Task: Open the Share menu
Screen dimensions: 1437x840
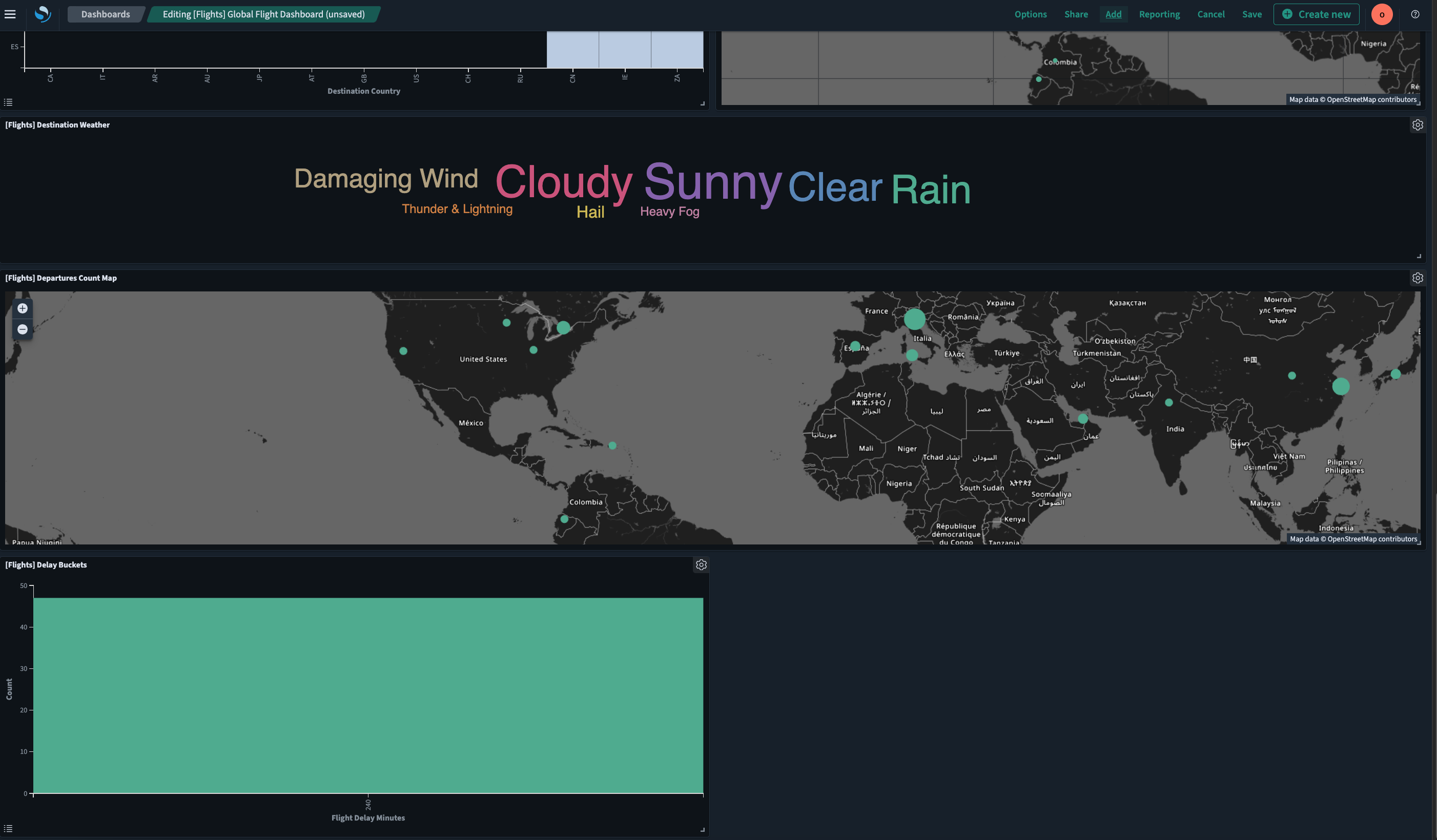Action: [x=1076, y=14]
